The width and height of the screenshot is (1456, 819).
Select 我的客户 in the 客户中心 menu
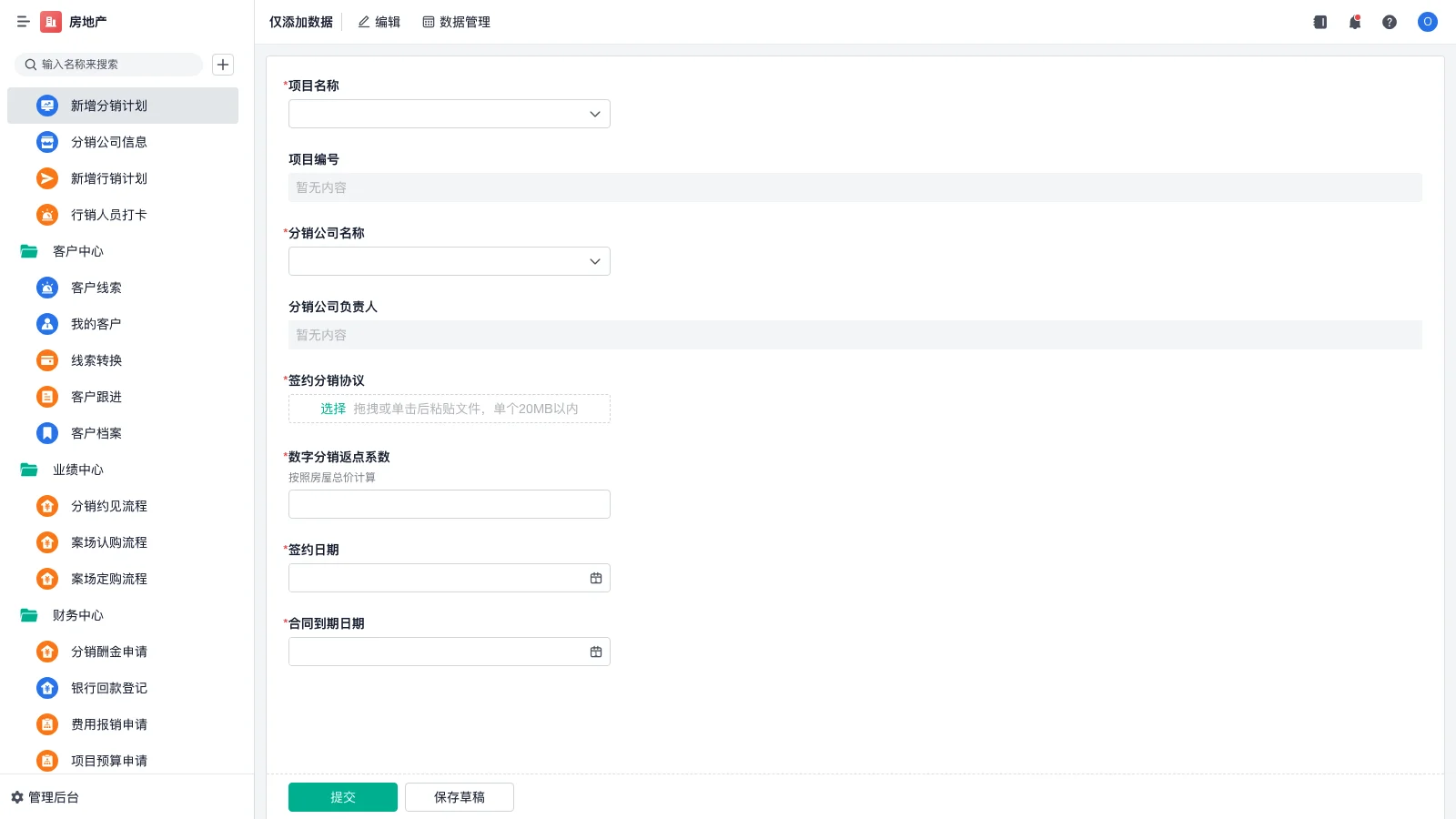pyautogui.click(x=95, y=324)
